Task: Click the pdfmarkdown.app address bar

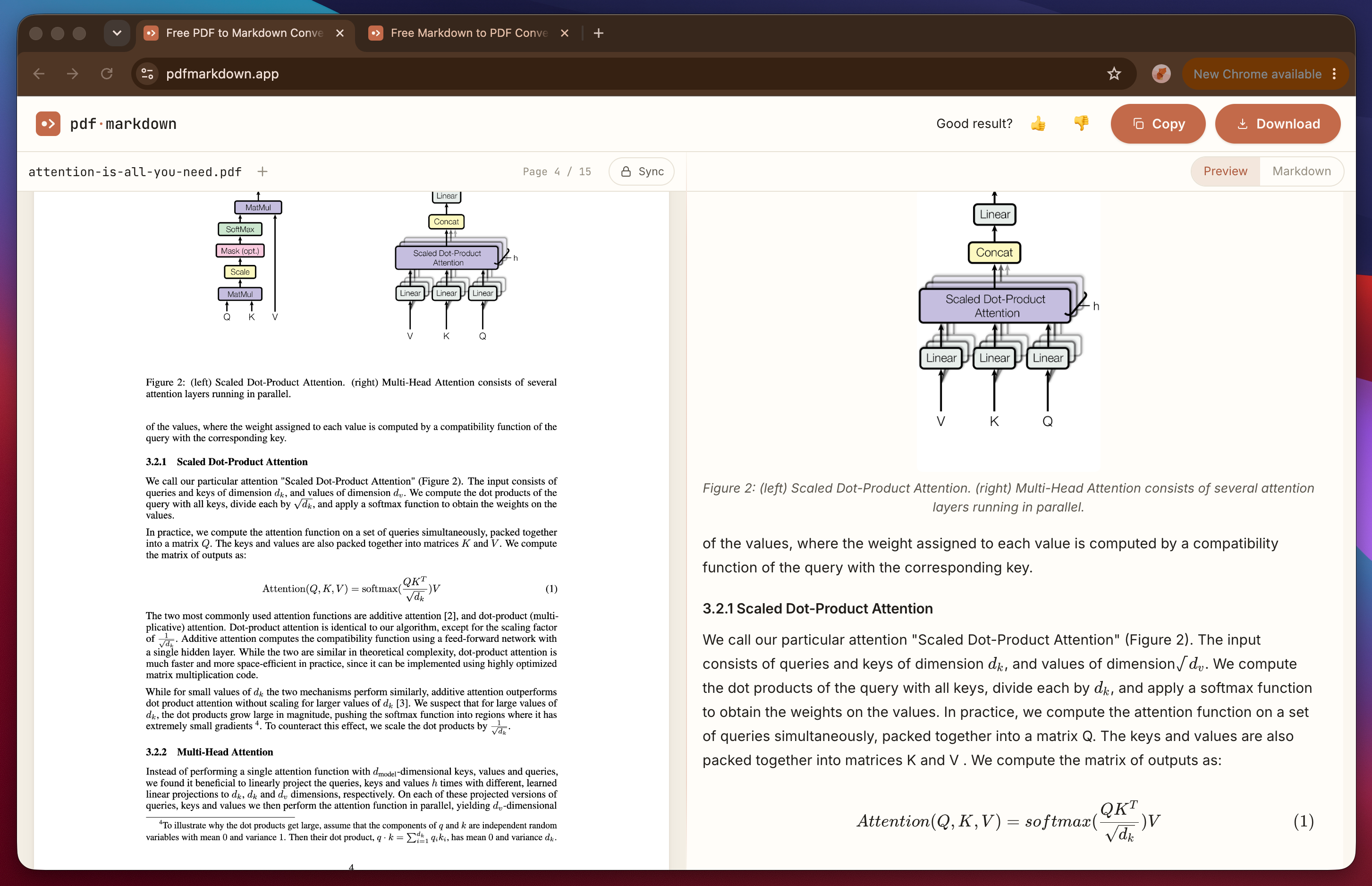Action: [x=633, y=74]
